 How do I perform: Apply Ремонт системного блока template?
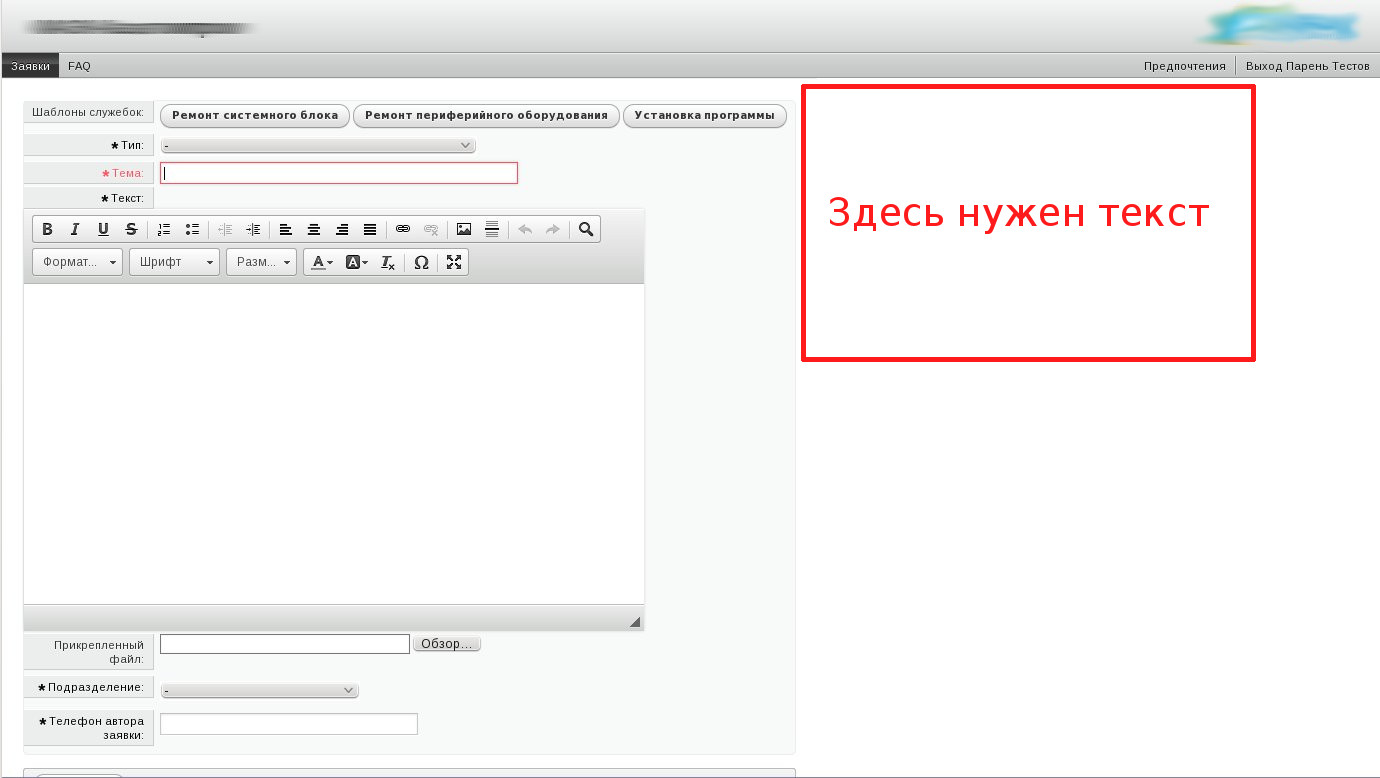[x=255, y=115]
